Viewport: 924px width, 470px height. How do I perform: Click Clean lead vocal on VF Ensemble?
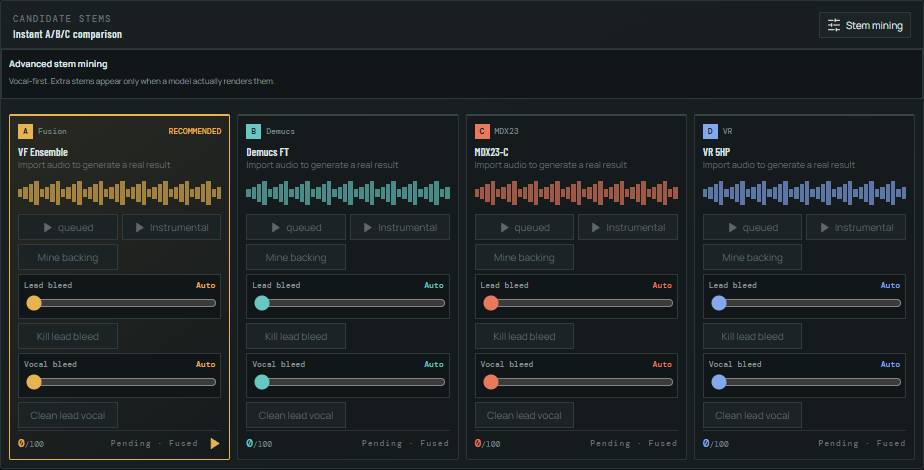coord(68,415)
